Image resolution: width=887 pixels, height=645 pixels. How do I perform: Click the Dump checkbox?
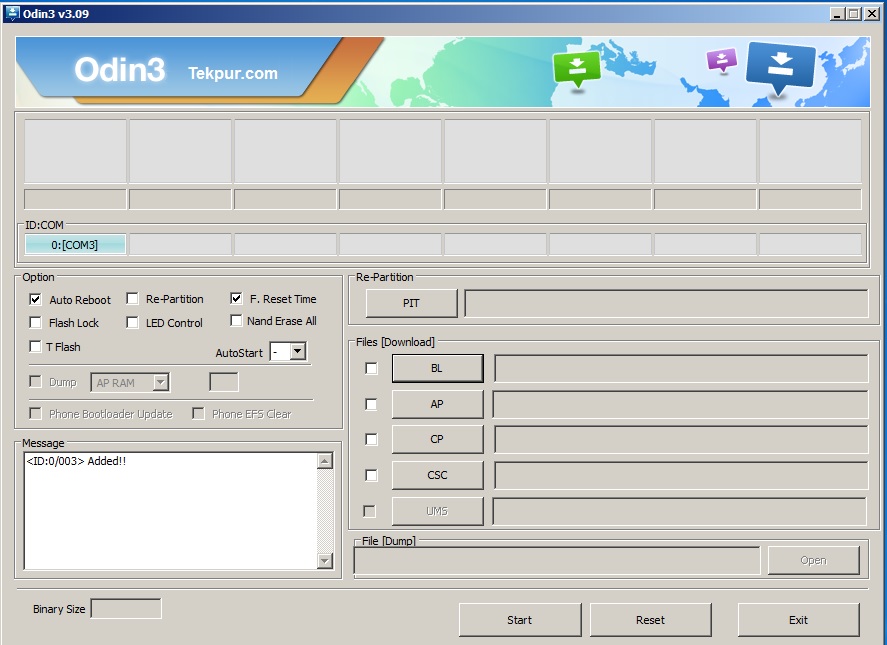36,381
